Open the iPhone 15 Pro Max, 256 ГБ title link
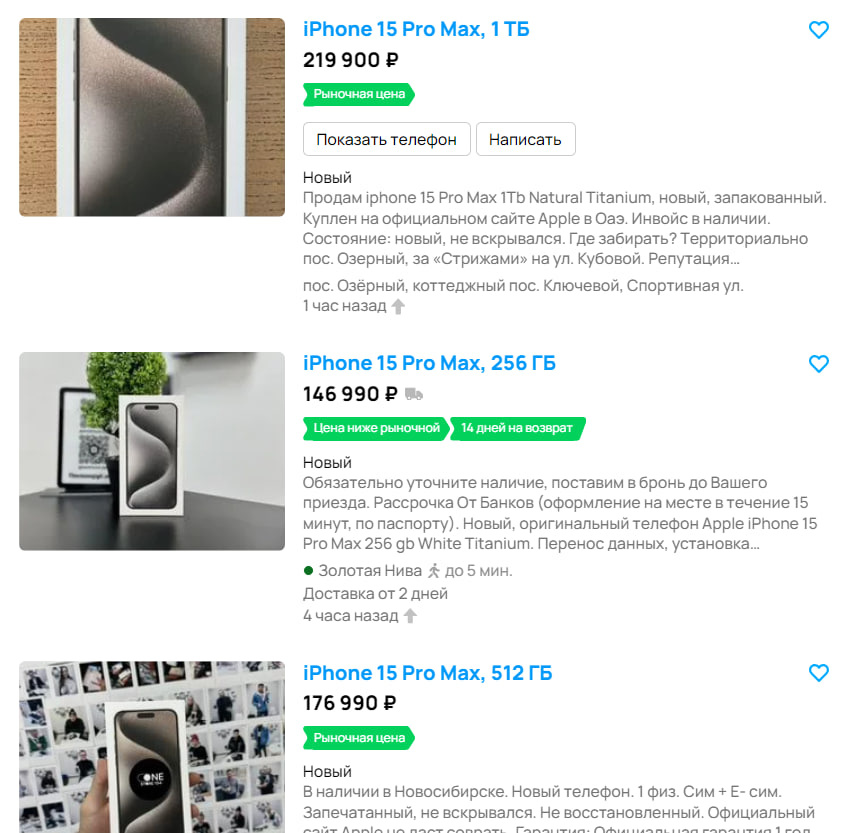Image resolution: width=860 pixels, height=833 pixels. point(429,363)
